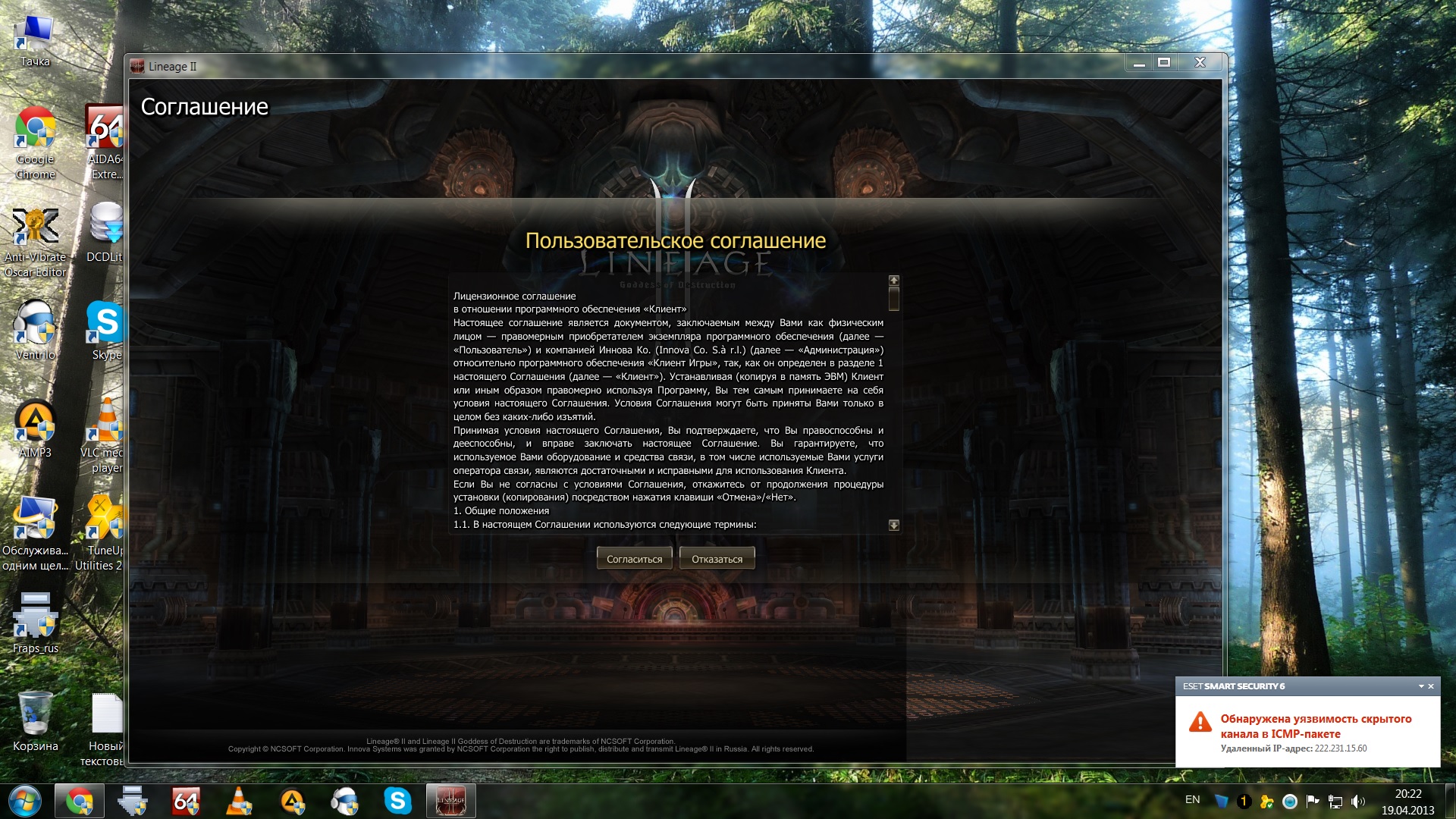Open the Корзина recycle bin
Screen dimensions: 1456x819
tap(35, 714)
